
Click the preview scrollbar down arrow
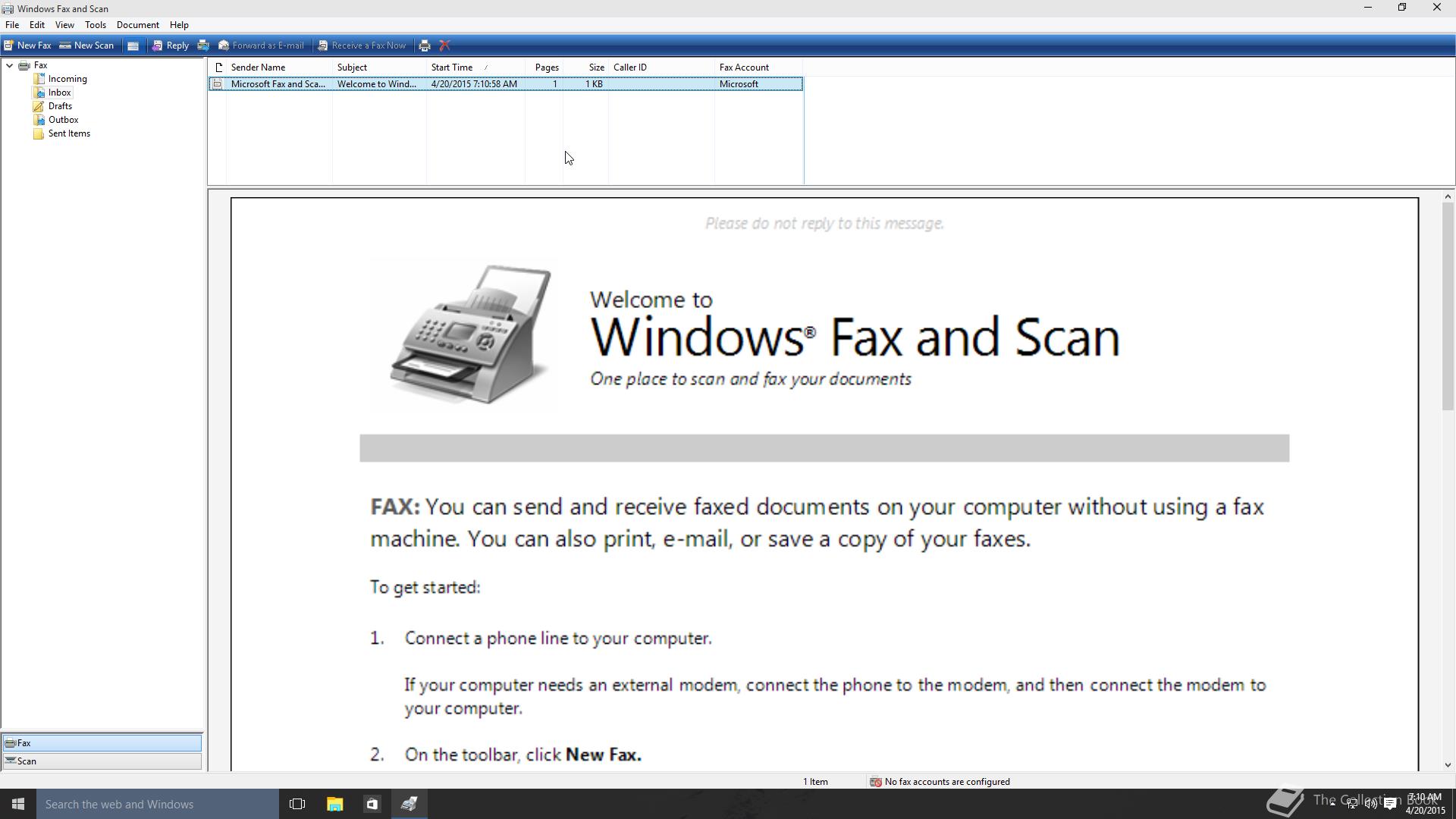point(1448,765)
